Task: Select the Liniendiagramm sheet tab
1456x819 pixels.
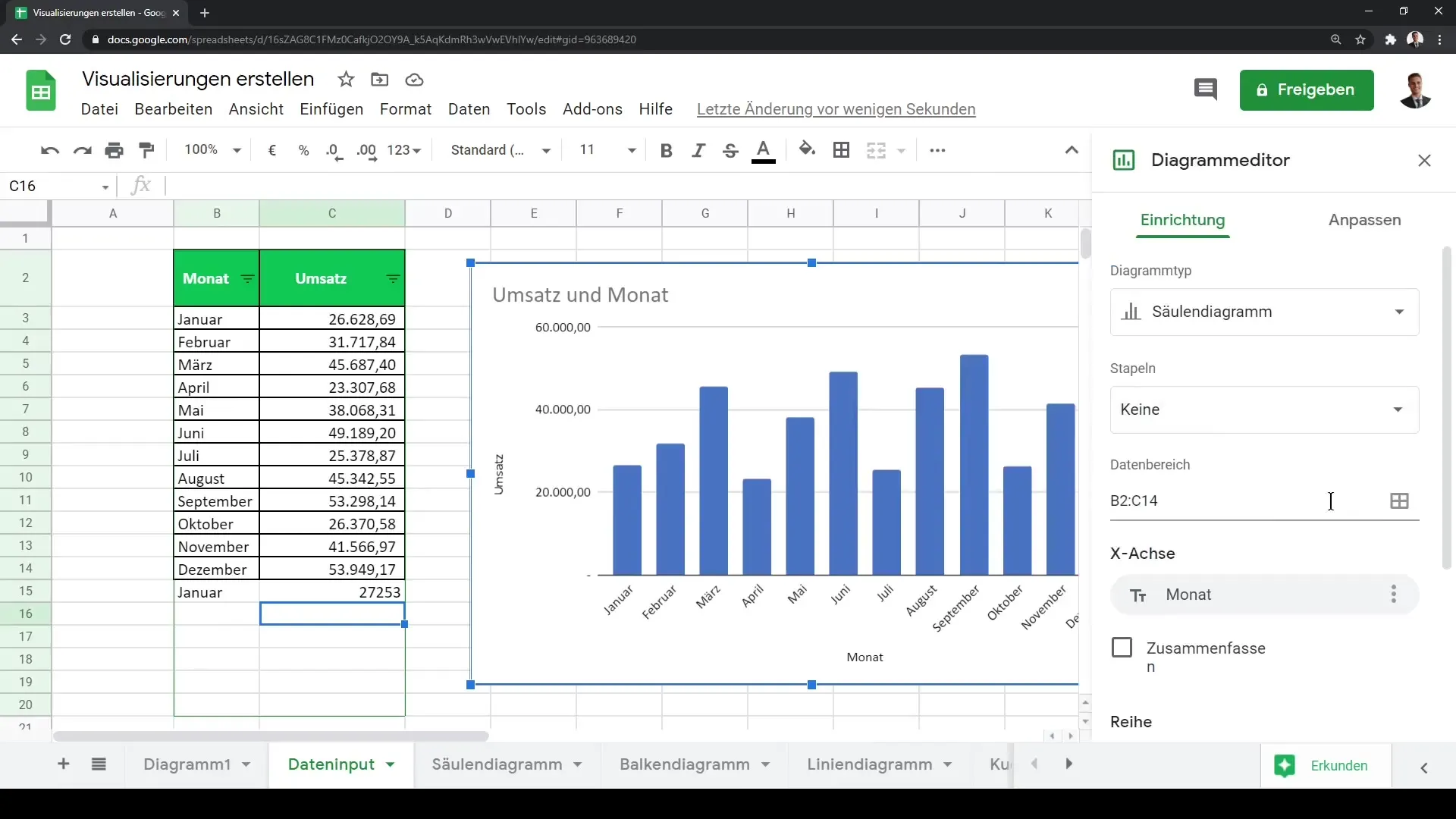Action: point(870,764)
